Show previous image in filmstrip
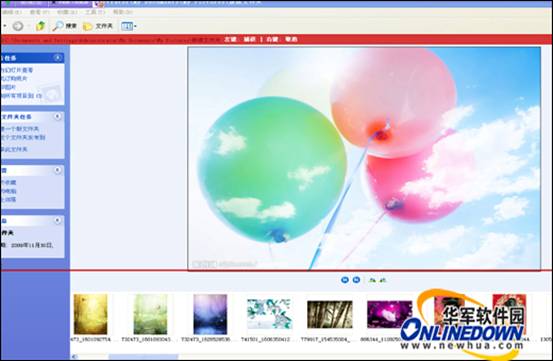Screen dimensions: 553x361 345,280
